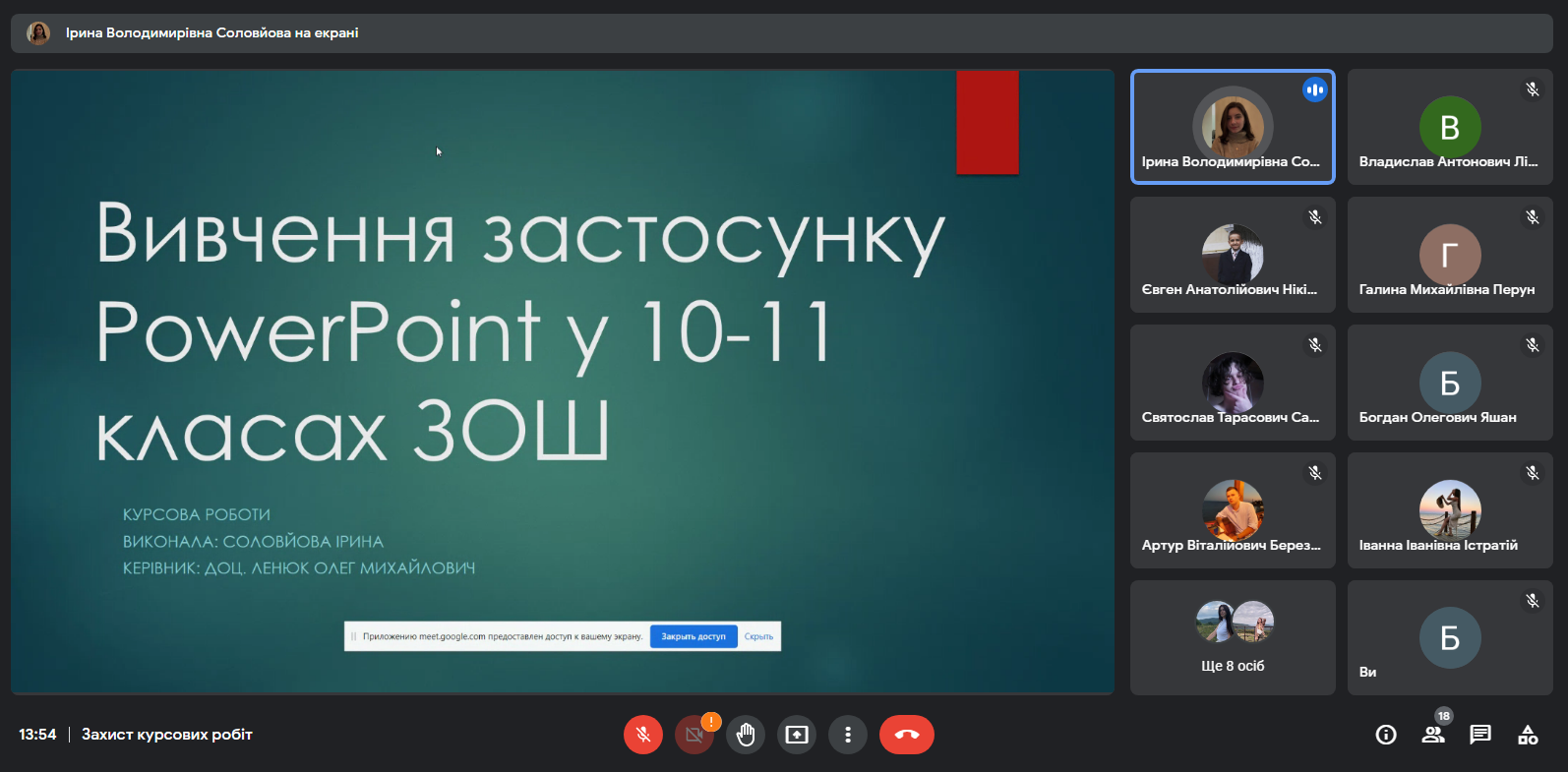Image resolution: width=1568 pixels, height=772 pixels.
Task: Click muted mic icon on Святослав's tile
Action: click(x=1315, y=345)
